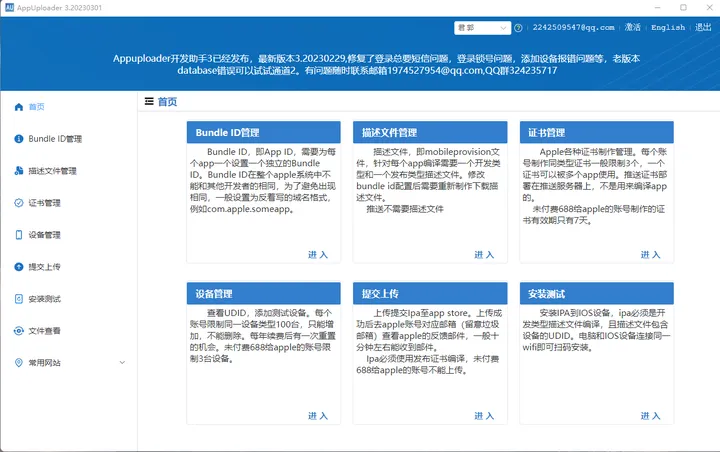Click the 安装IPA到IOS设备 description
This screenshot has width=720, height=452.
click(x=596, y=330)
